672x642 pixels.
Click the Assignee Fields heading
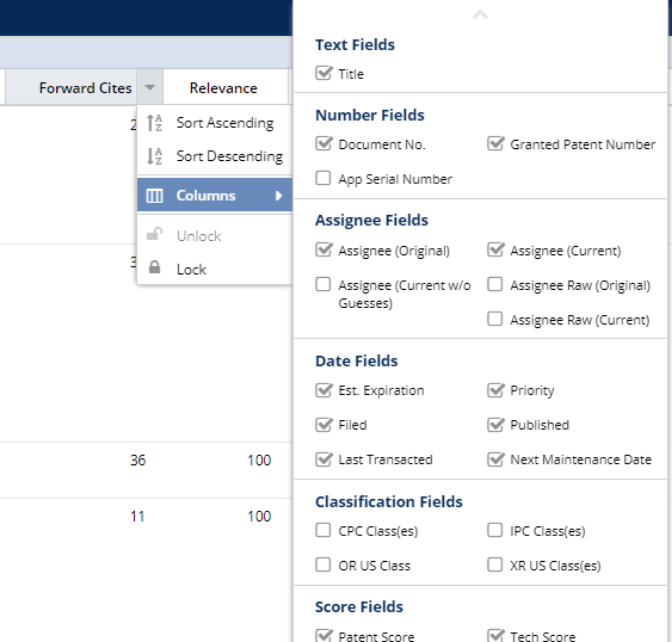click(372, 220)
